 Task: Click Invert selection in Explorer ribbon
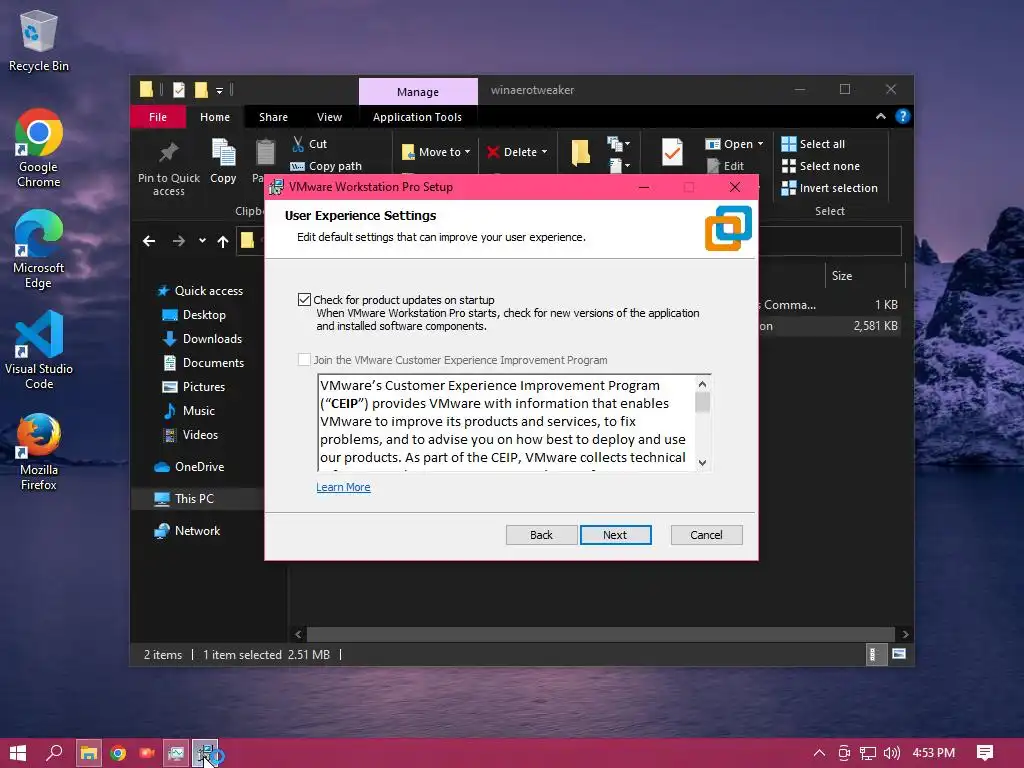tap(829, 188)
